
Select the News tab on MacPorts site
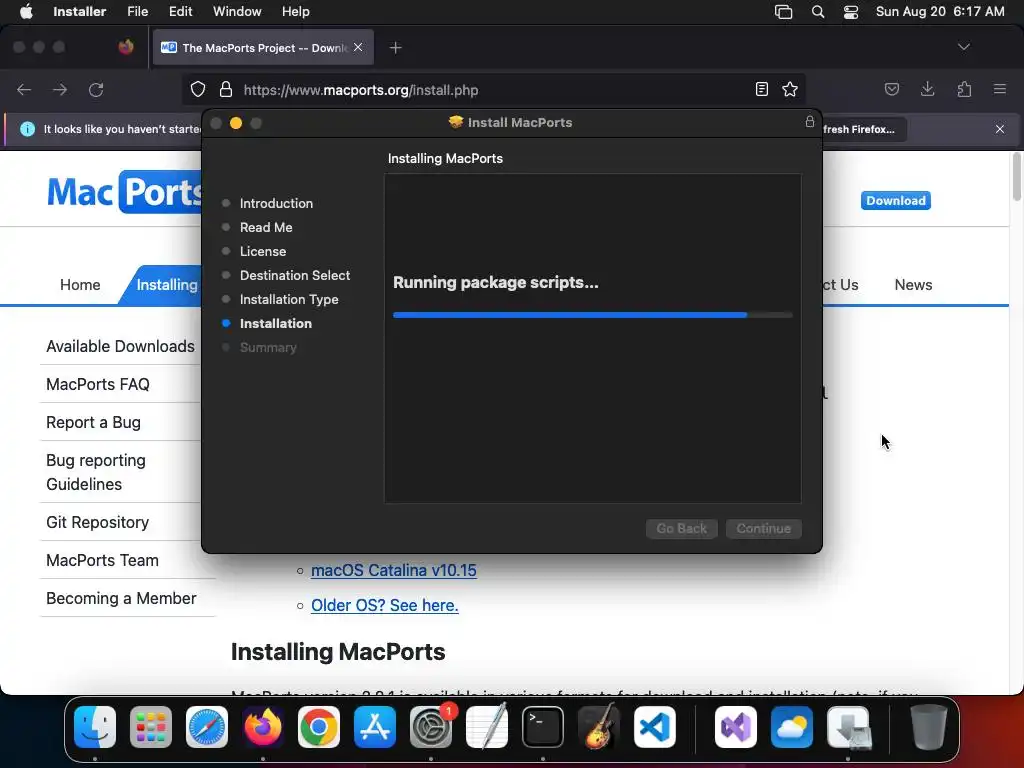point(913,285)
